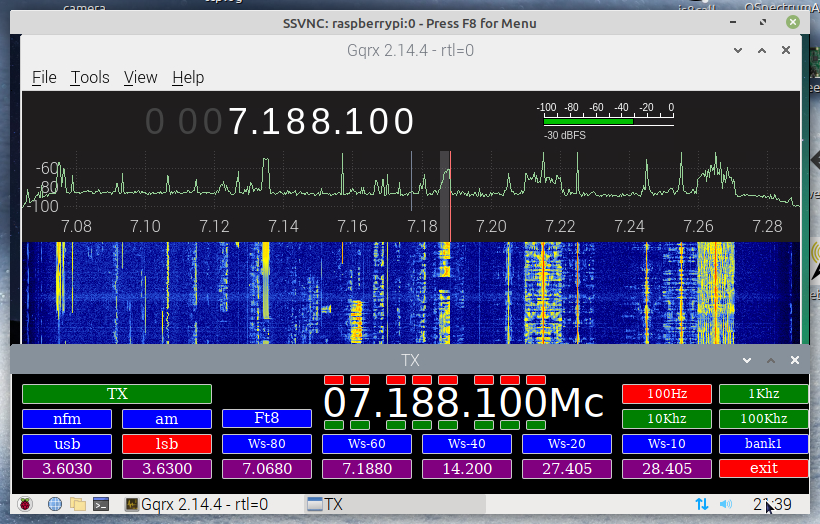Click green decrement button below the 1 Hz digit

pyautogui.click(x=536, y=425)
